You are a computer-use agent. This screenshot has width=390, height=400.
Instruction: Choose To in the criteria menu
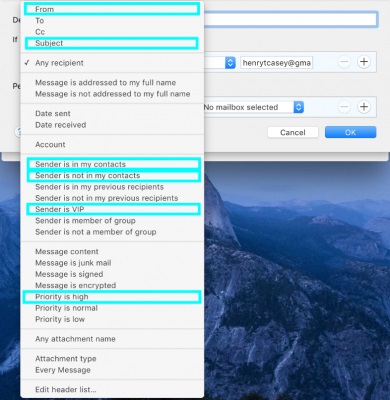112,21
